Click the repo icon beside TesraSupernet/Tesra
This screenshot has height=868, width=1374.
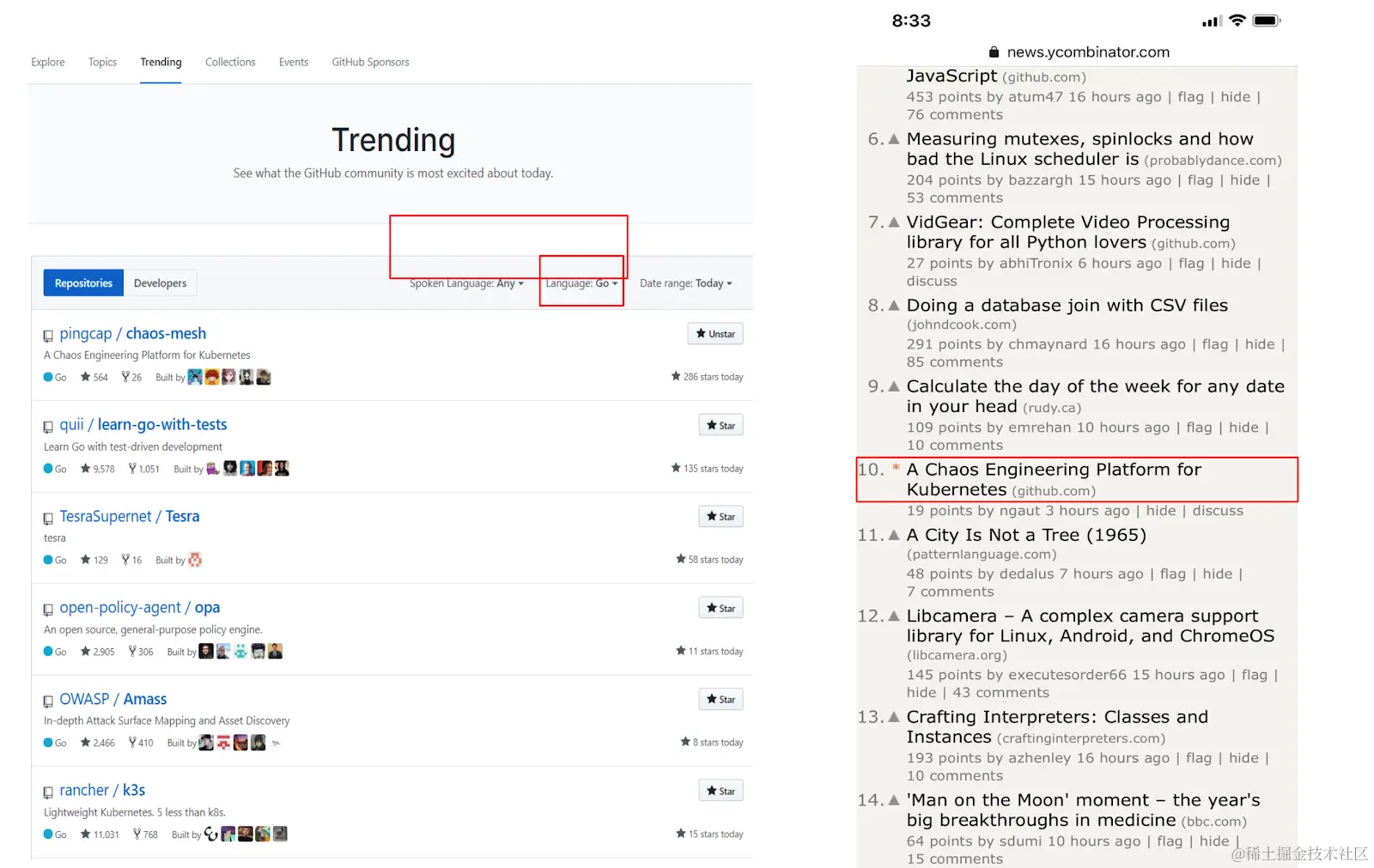[x=48, y=519]
